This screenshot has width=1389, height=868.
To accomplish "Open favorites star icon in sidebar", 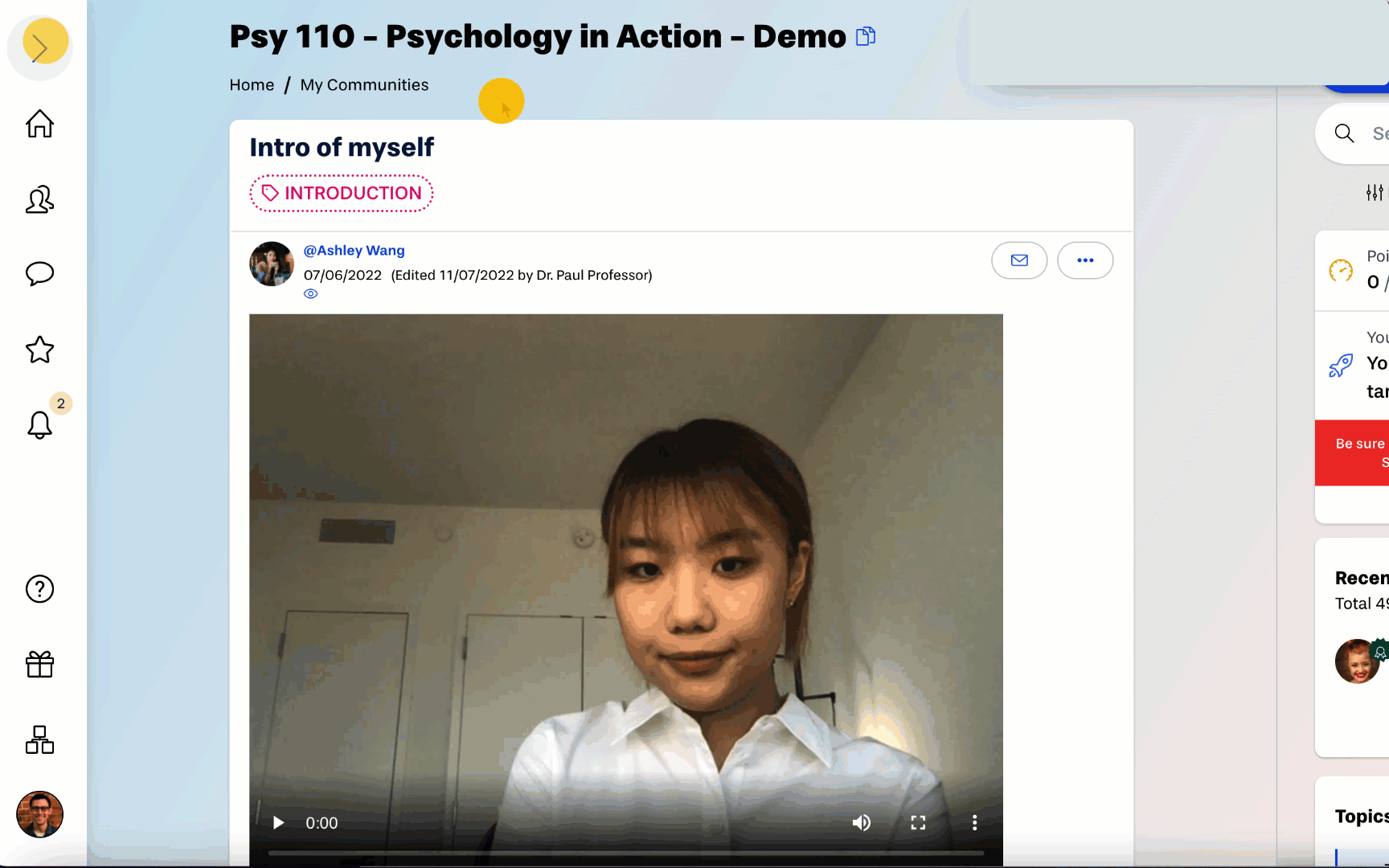I will (x=39, y=350).
